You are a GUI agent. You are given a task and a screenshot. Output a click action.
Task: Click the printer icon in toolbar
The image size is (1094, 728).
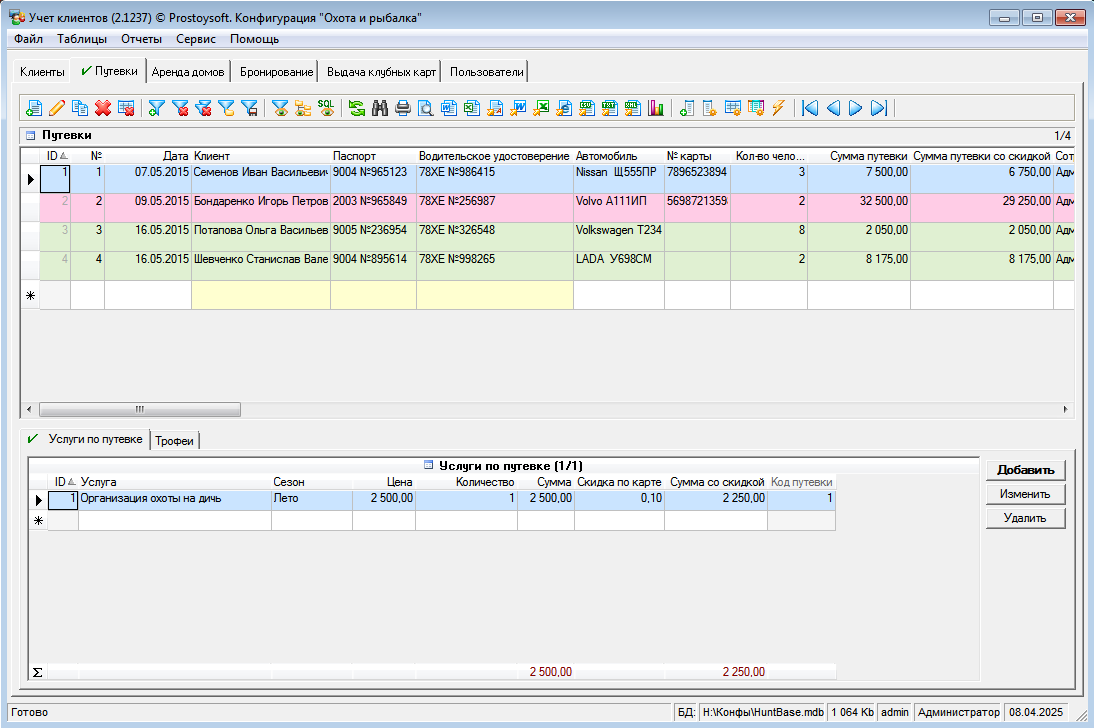pyautogui.click(x=403, y=108)
